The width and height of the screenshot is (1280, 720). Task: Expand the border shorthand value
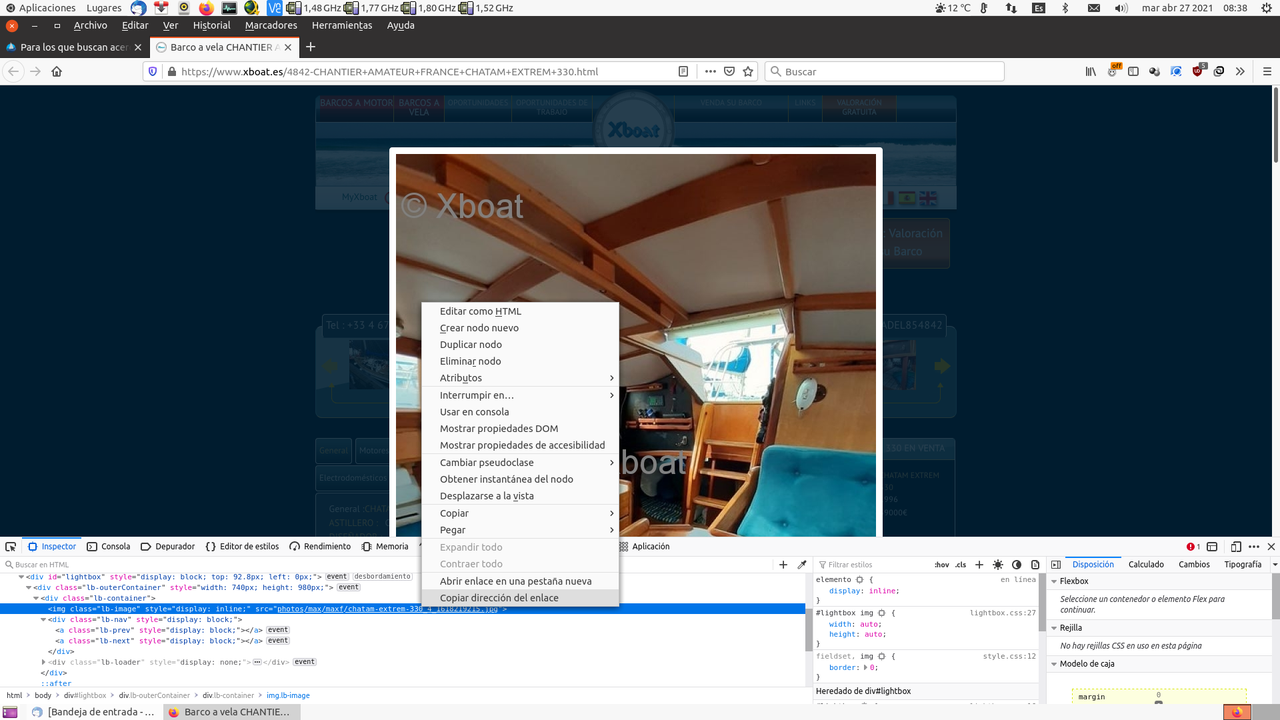(x=866, y=667)
